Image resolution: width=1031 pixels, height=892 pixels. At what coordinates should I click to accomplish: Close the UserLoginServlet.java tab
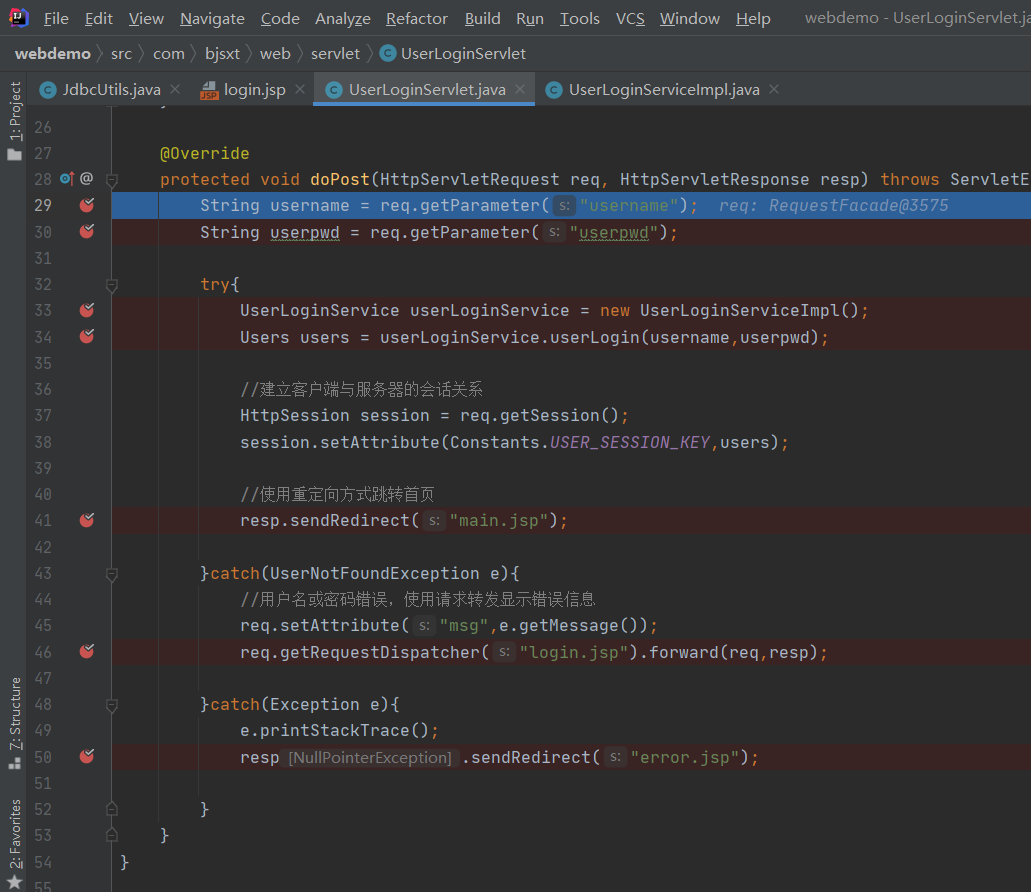(520, 89)
